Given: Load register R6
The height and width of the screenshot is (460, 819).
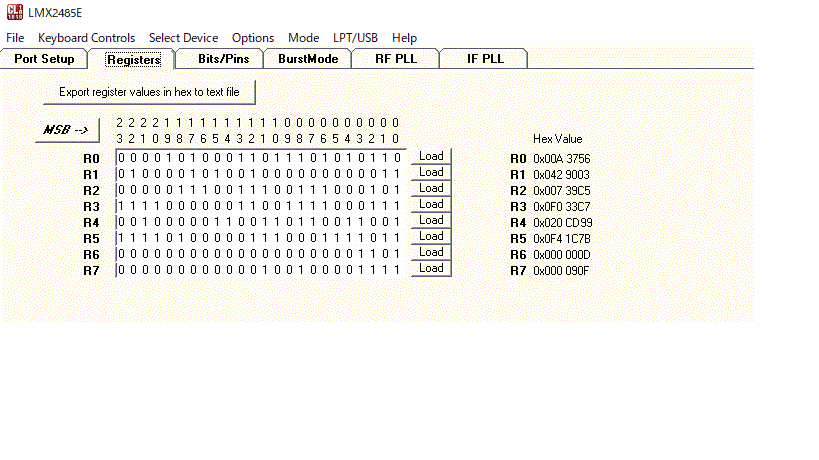Looking at the screenshot, I should coord(431,252).
